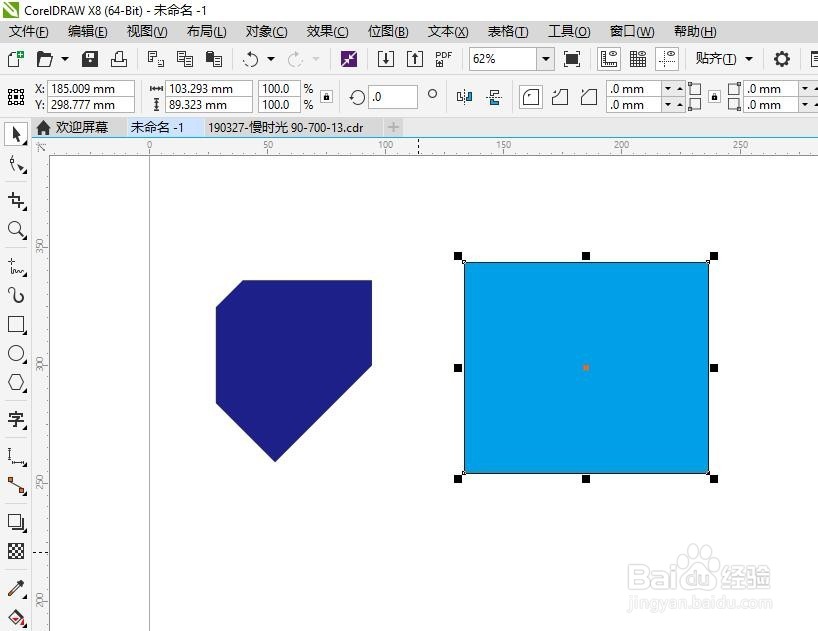Click the Export icon

415,59
